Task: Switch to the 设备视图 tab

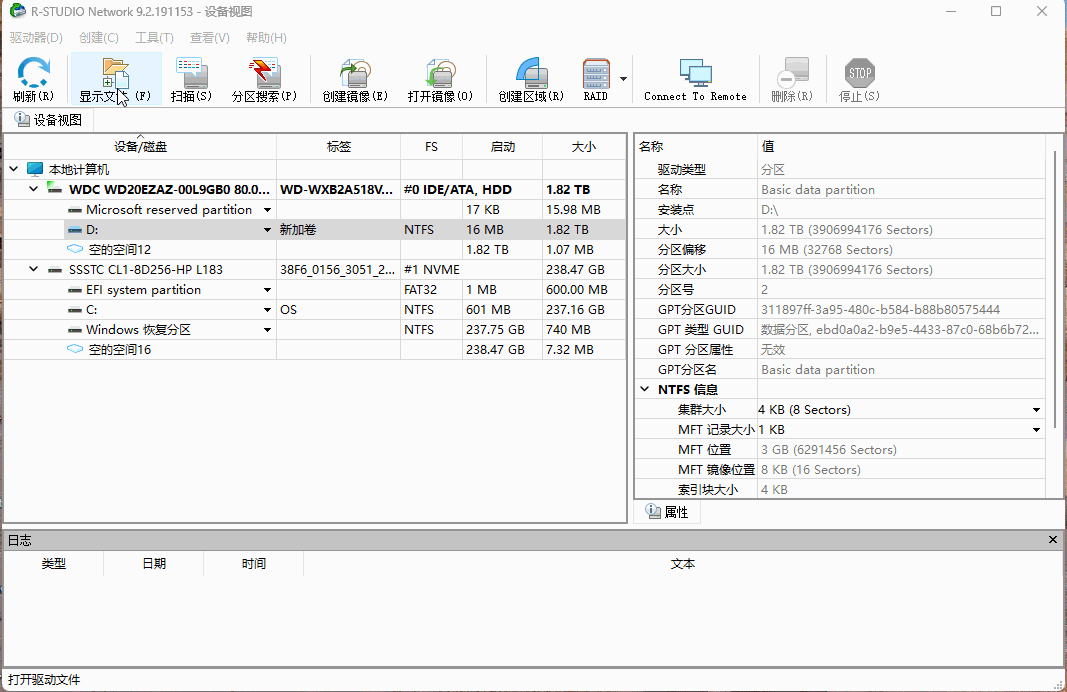Action: click(x=48, y=120)
